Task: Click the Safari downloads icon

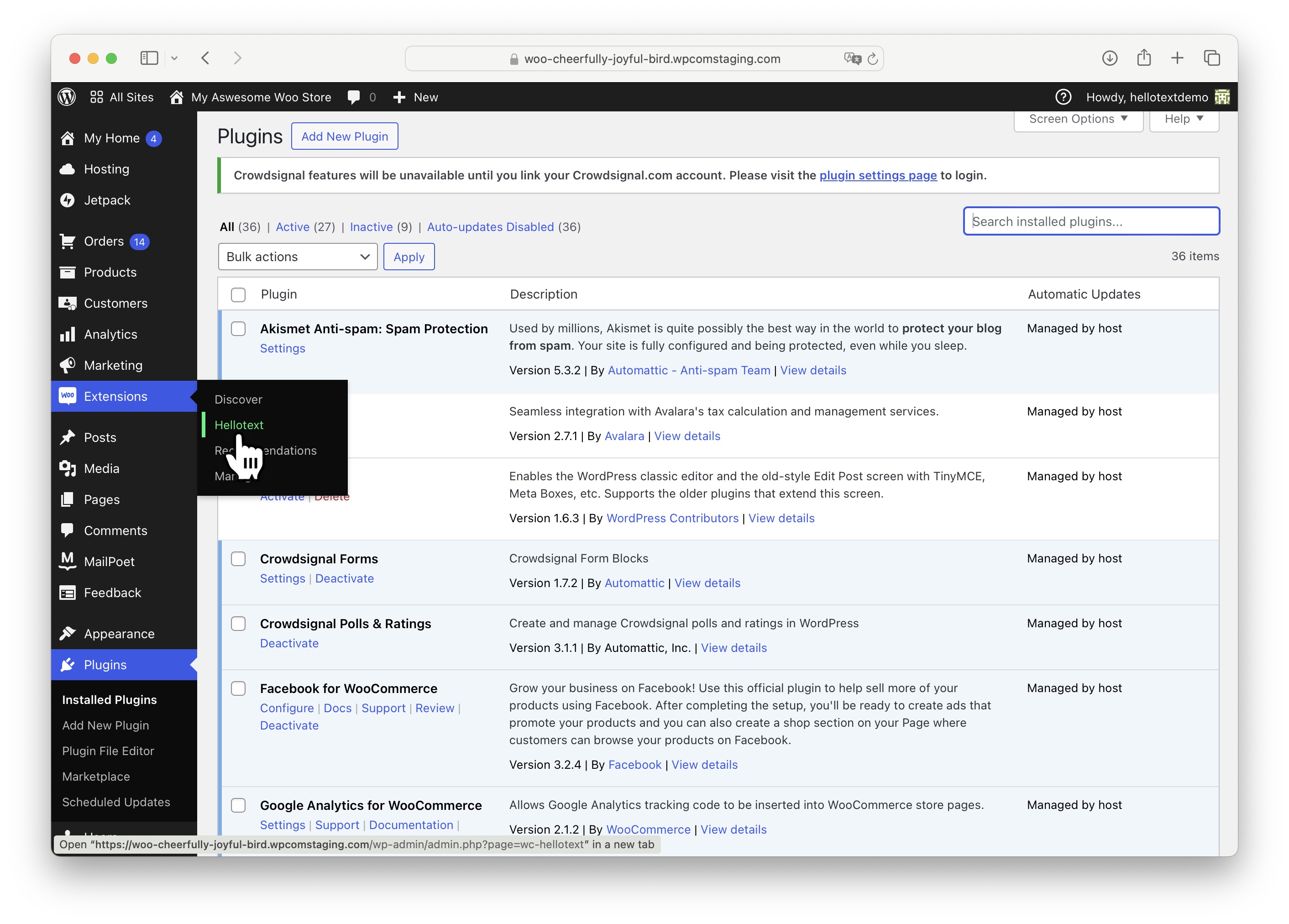Action: (1110, 58)
